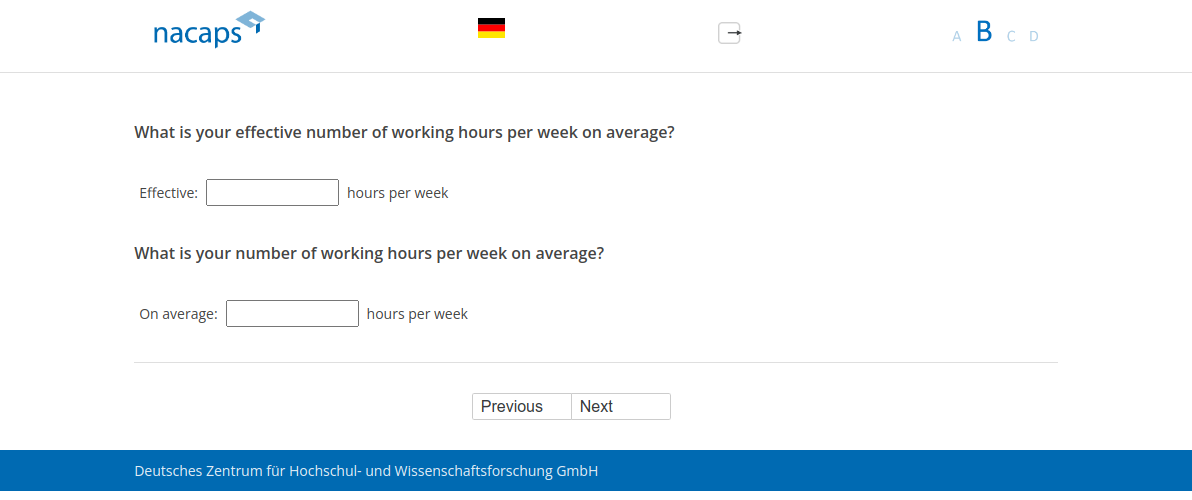Click the Deutsches Zentrum footer text

click(366, 471)
